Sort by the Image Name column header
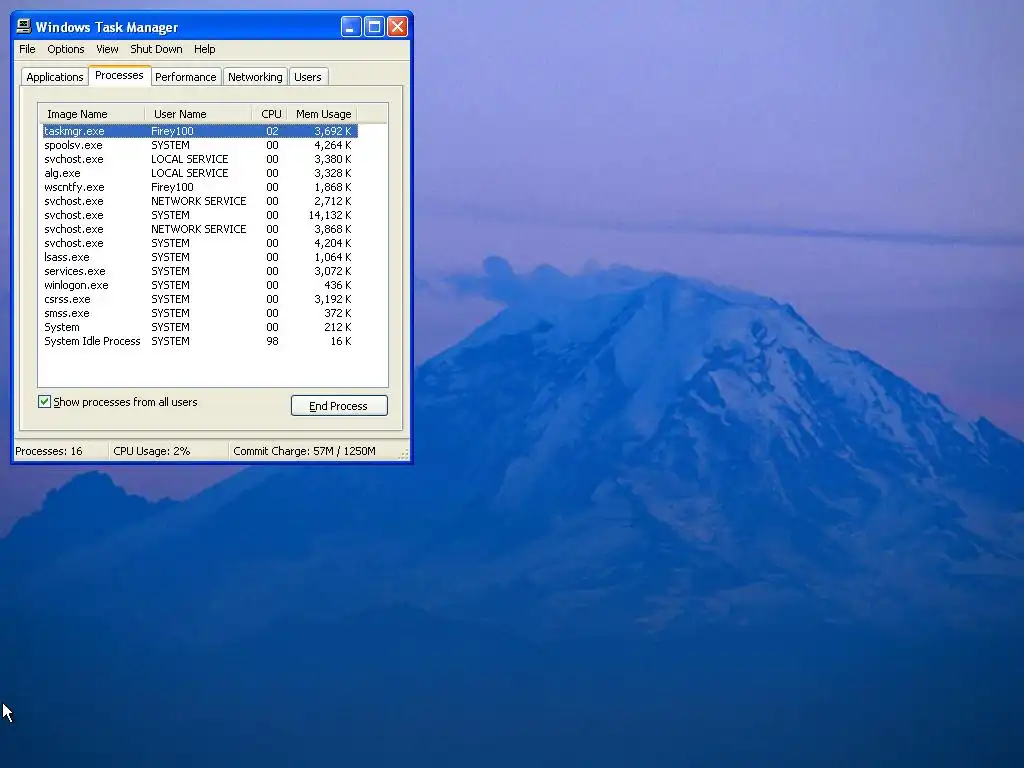The width and height of the screenshot is (1024, 768). [91, 114]
